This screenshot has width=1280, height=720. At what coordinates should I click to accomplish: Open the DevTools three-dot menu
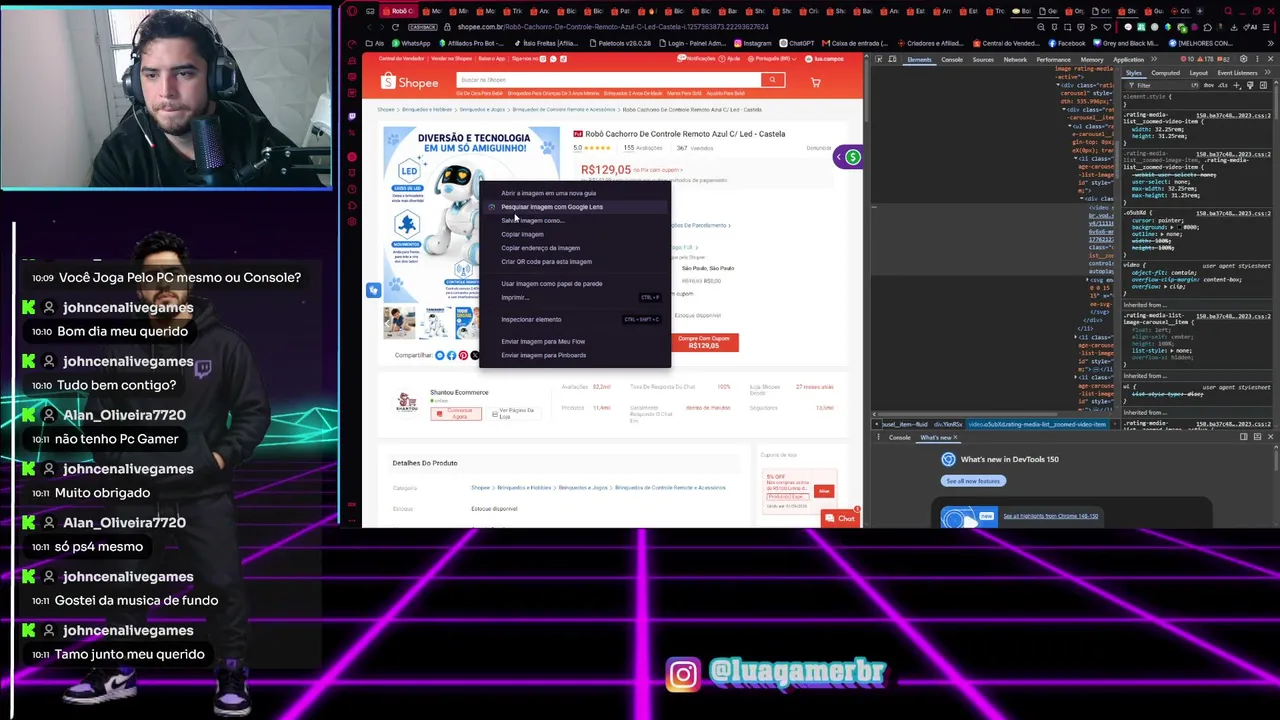1258,59
